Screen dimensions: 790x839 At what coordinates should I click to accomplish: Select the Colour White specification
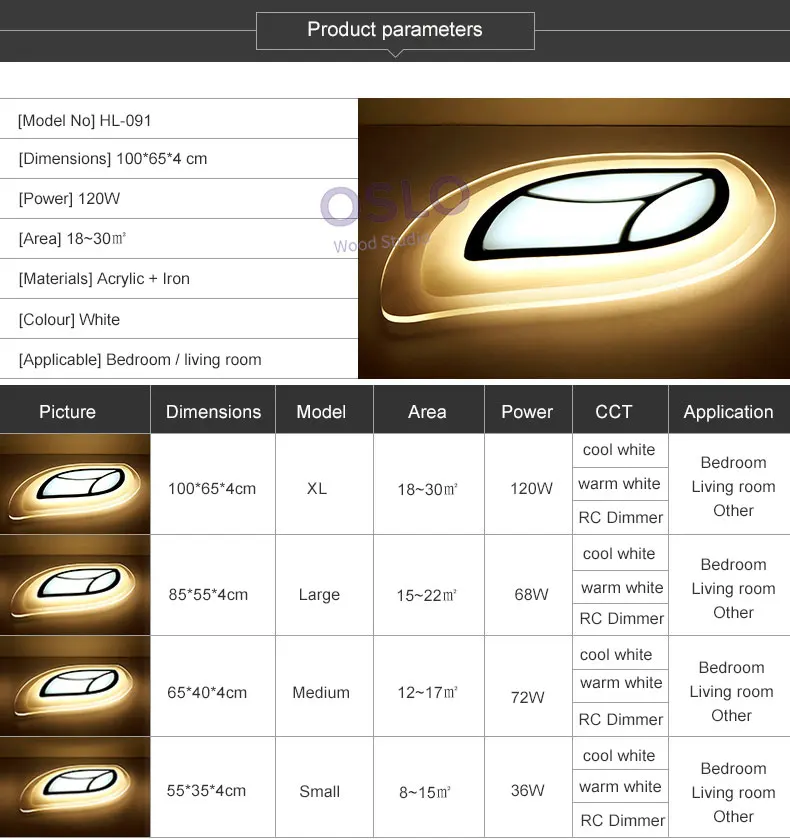coord(179,319)
